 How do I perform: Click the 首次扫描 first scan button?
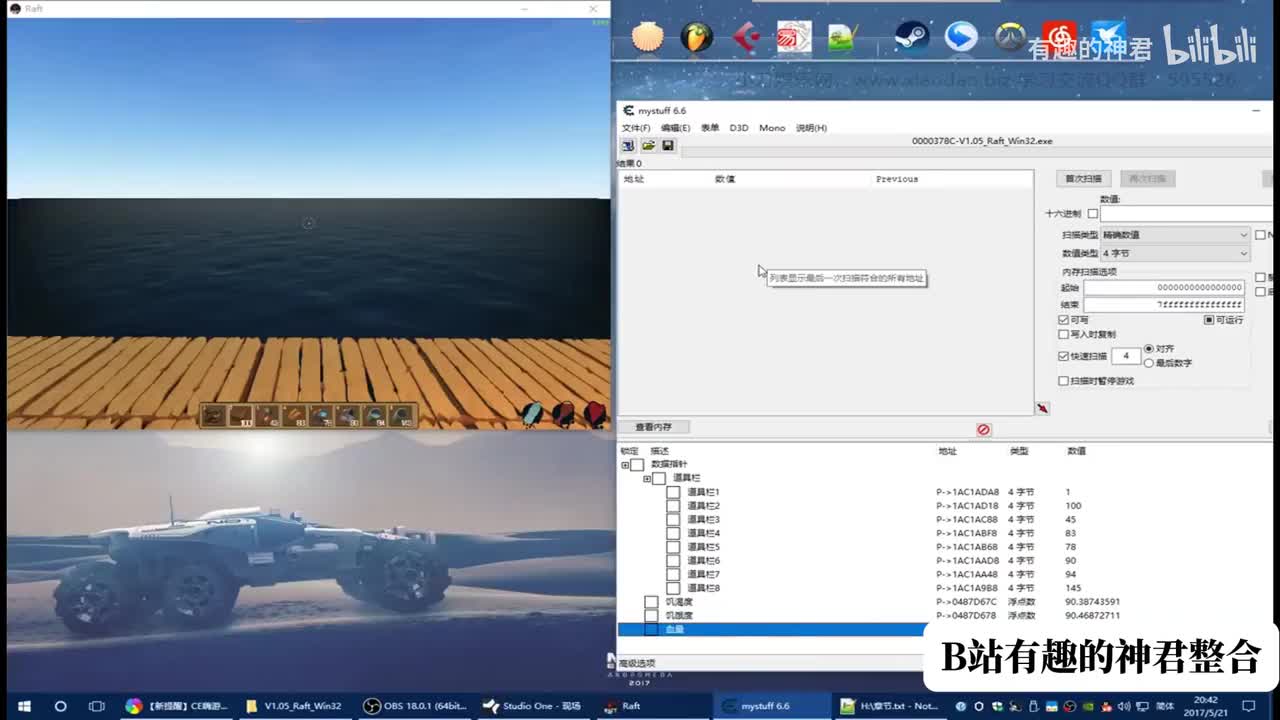[1083, 178]
